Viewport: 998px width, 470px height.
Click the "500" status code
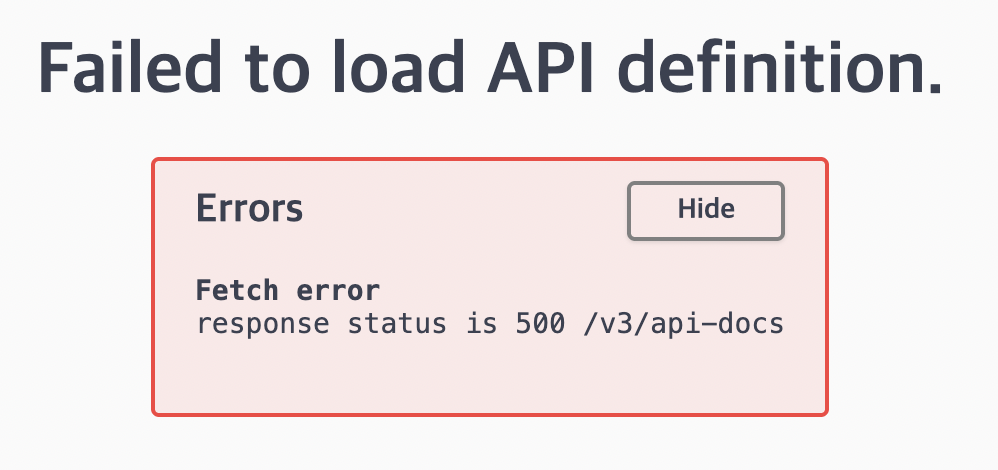[x=540, y=325]
